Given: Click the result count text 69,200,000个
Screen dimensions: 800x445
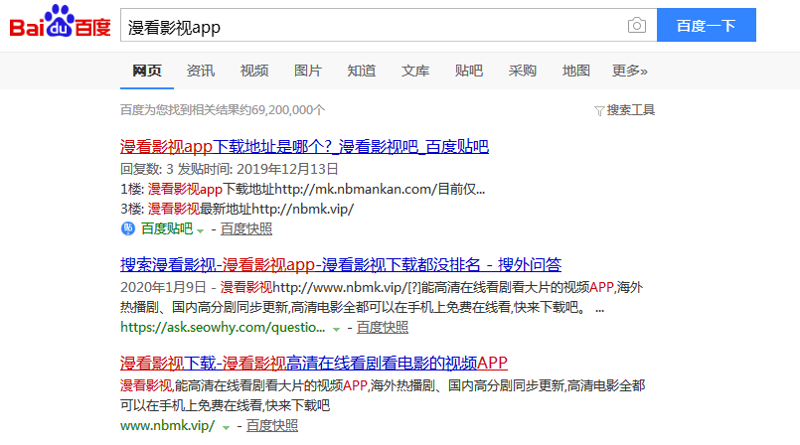Looking at the screenshot, I should (288, 110).
